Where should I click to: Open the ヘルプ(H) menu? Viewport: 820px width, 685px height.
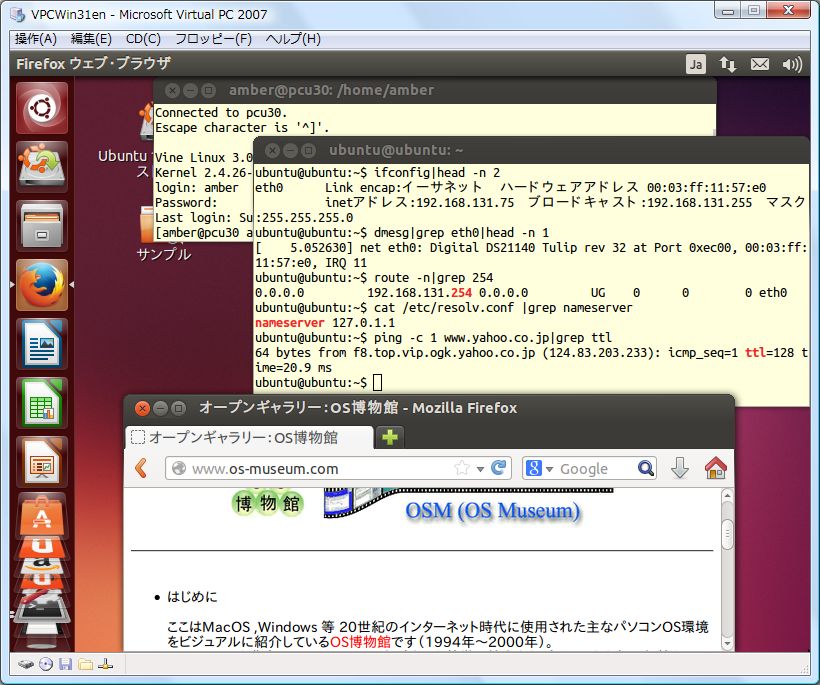click(293, 39)
